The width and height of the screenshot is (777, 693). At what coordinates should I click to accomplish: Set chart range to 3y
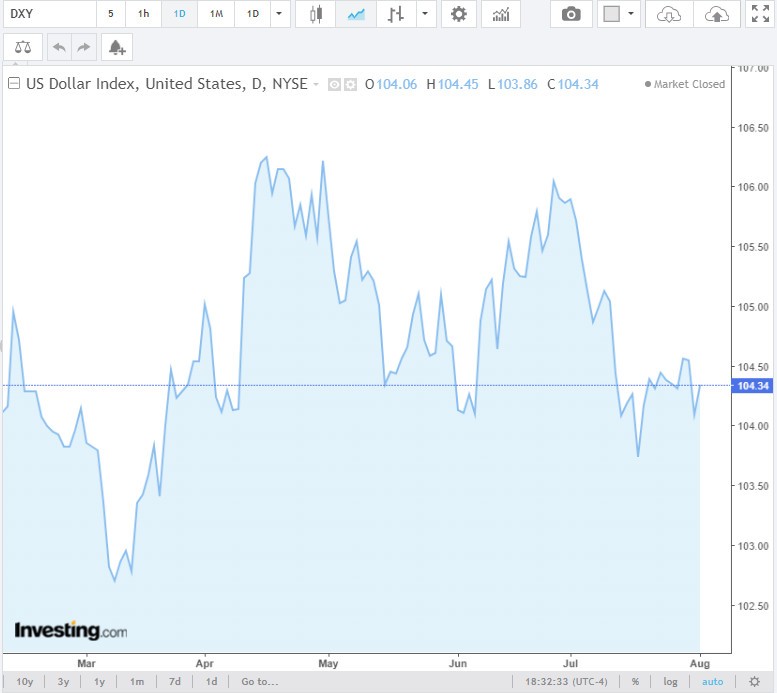[63, 682]
